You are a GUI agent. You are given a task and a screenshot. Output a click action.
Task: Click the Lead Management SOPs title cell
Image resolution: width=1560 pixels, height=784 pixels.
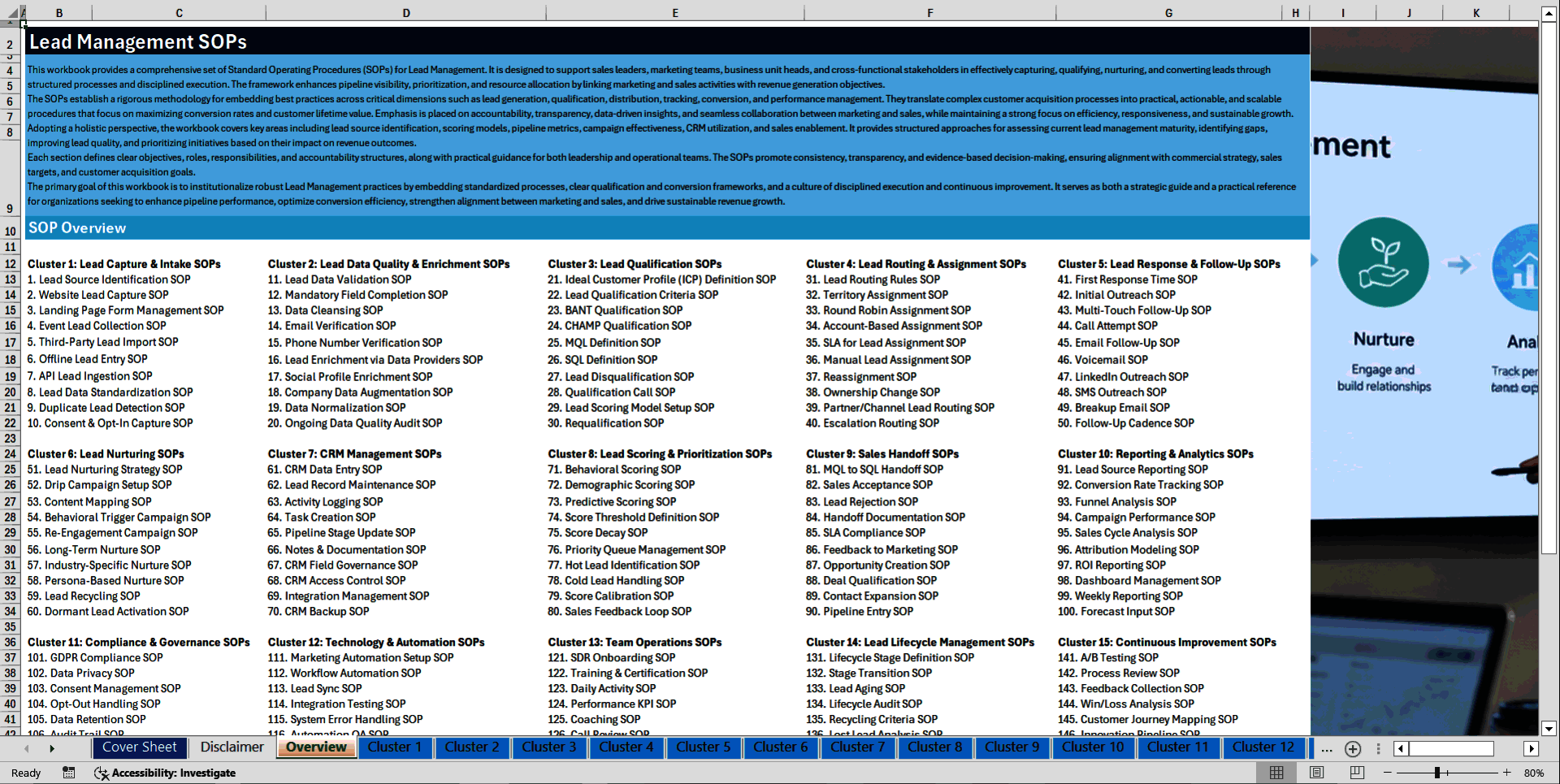[x=667, y=41]
